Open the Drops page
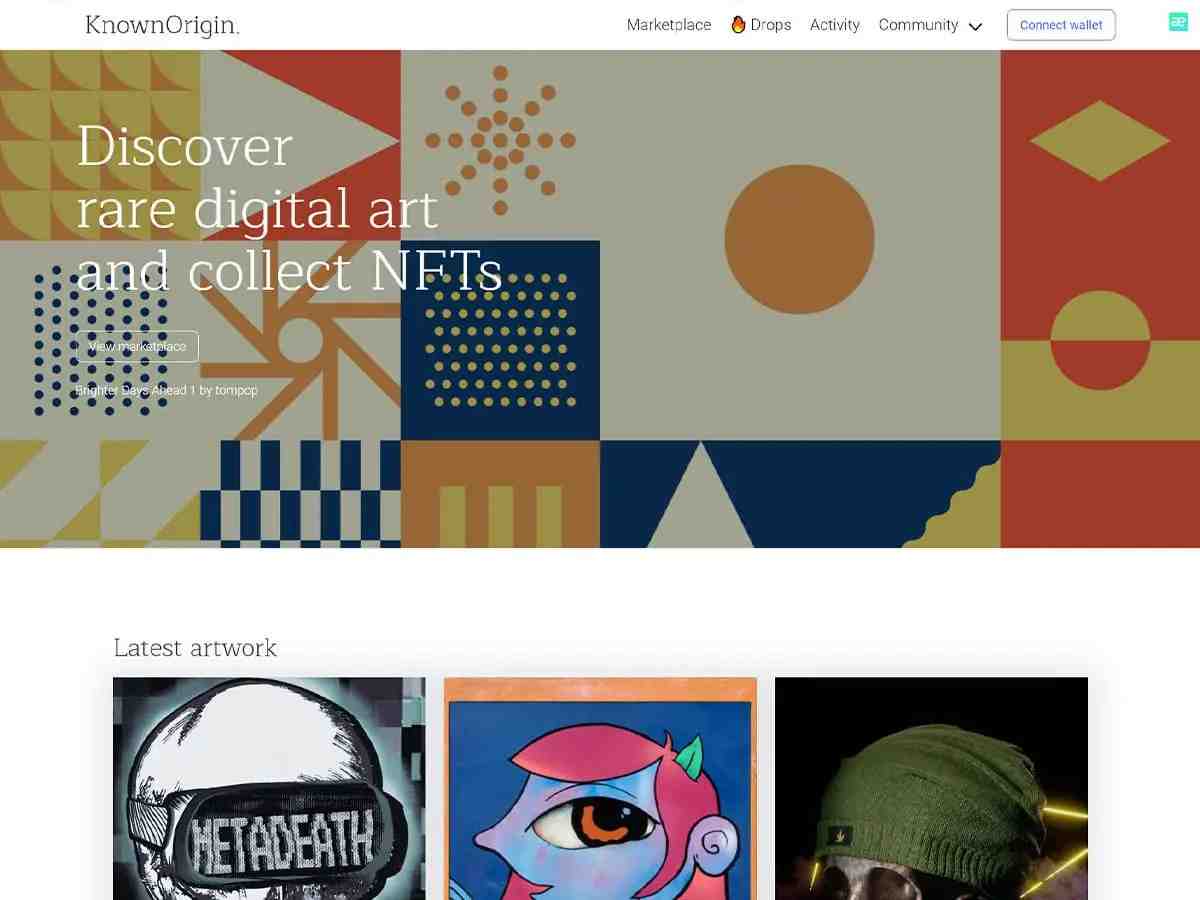The image size is (1200, 900). pos(770,25)
